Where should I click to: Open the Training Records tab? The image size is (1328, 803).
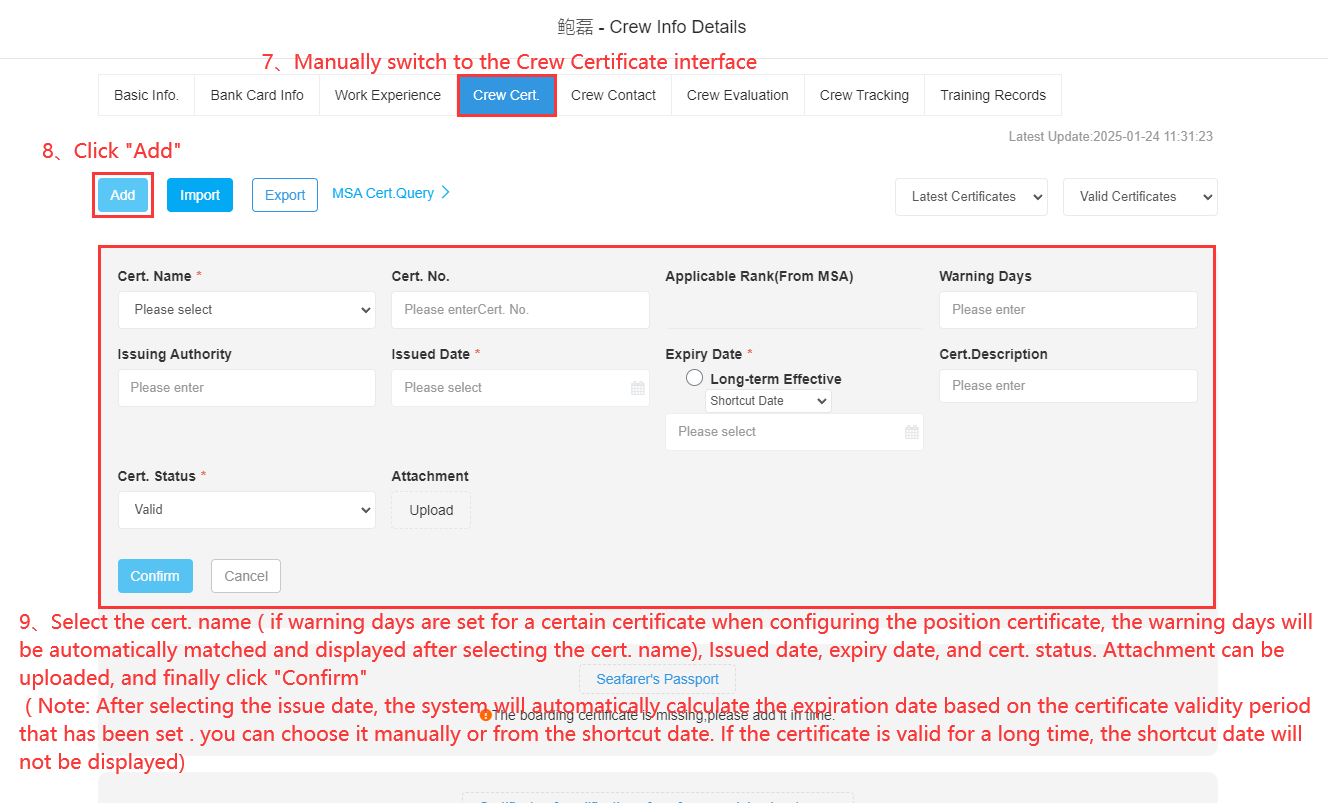click(x=993, y=95)
